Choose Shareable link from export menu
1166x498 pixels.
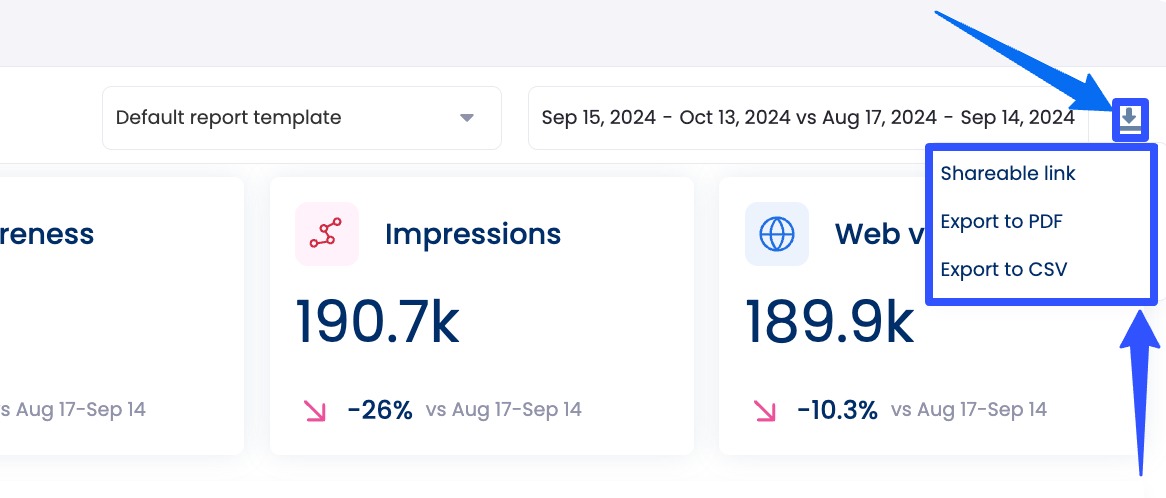coord(1008,174)
